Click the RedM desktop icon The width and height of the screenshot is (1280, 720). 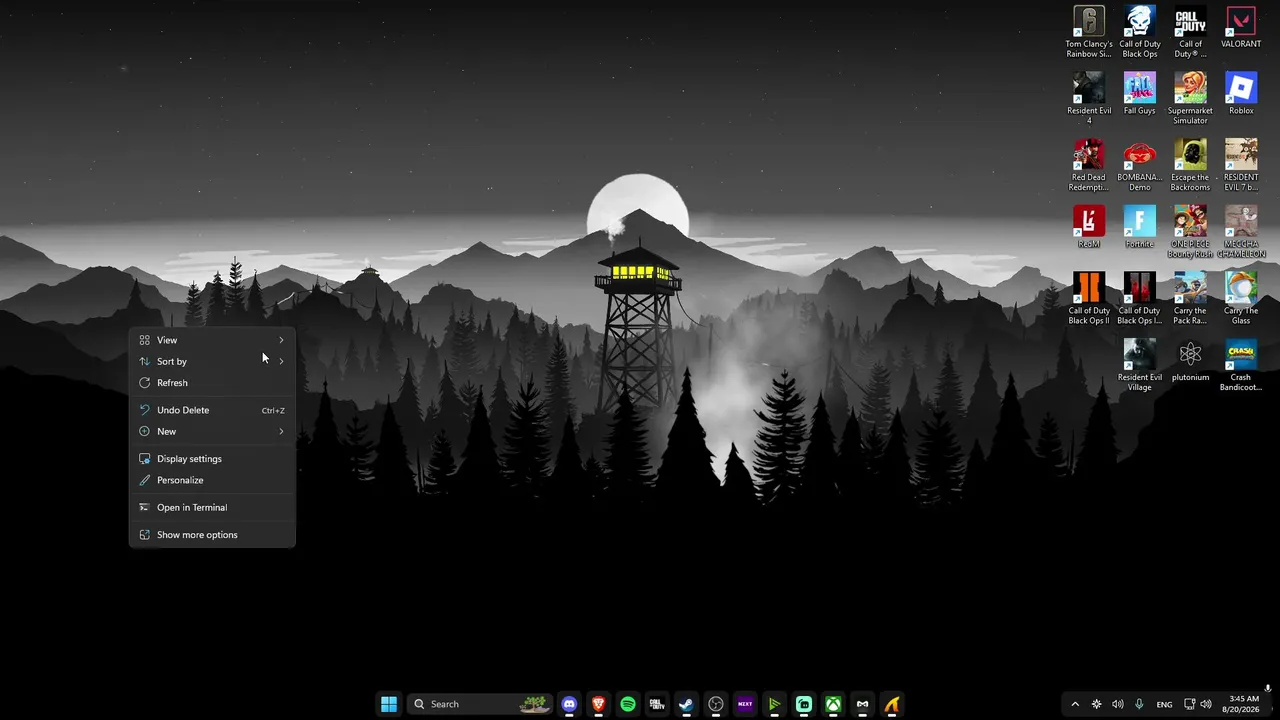coord(1089,227)
